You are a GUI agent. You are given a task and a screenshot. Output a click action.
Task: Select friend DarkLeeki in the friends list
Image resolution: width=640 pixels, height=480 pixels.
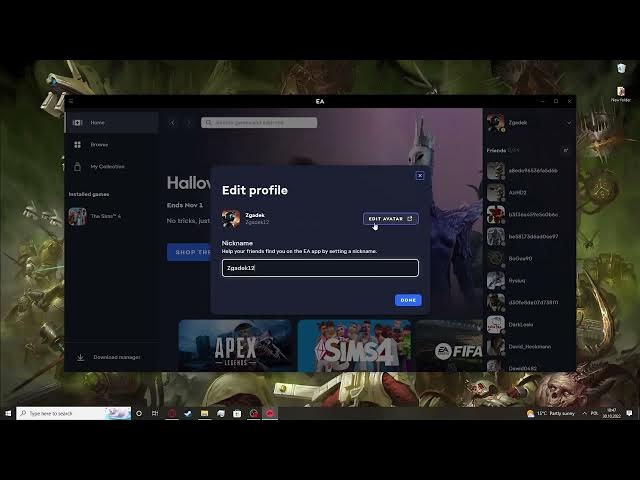tap(520, 324)
